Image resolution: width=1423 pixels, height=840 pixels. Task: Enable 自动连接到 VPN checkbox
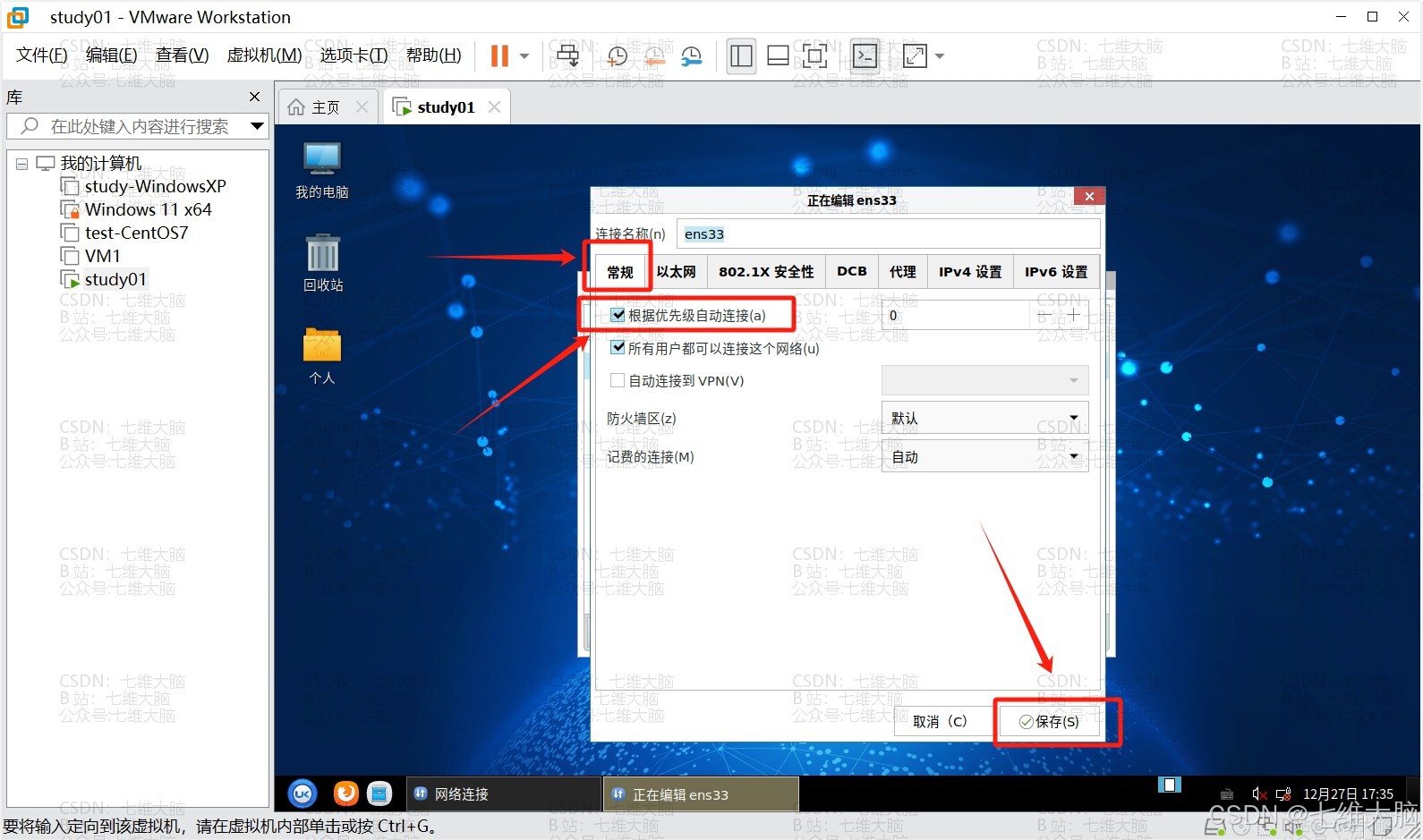click(618, 380)
